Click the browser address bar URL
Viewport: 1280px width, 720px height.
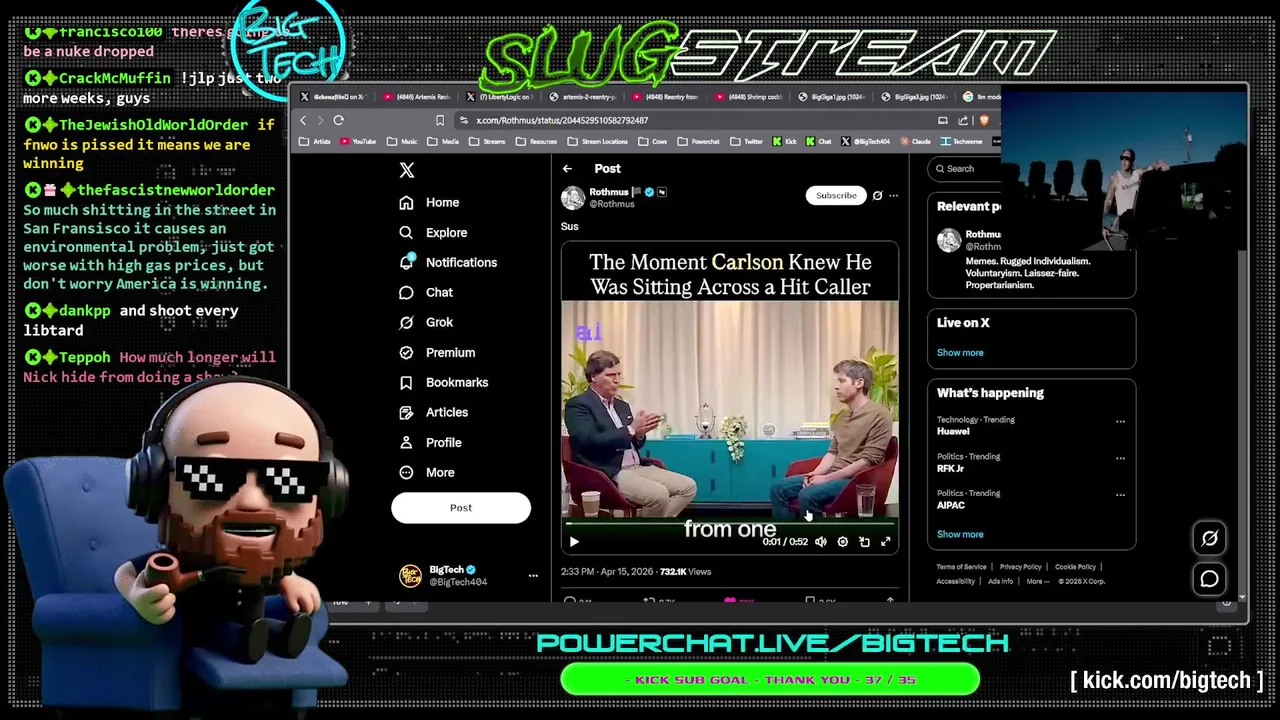[x=562, y=120]
